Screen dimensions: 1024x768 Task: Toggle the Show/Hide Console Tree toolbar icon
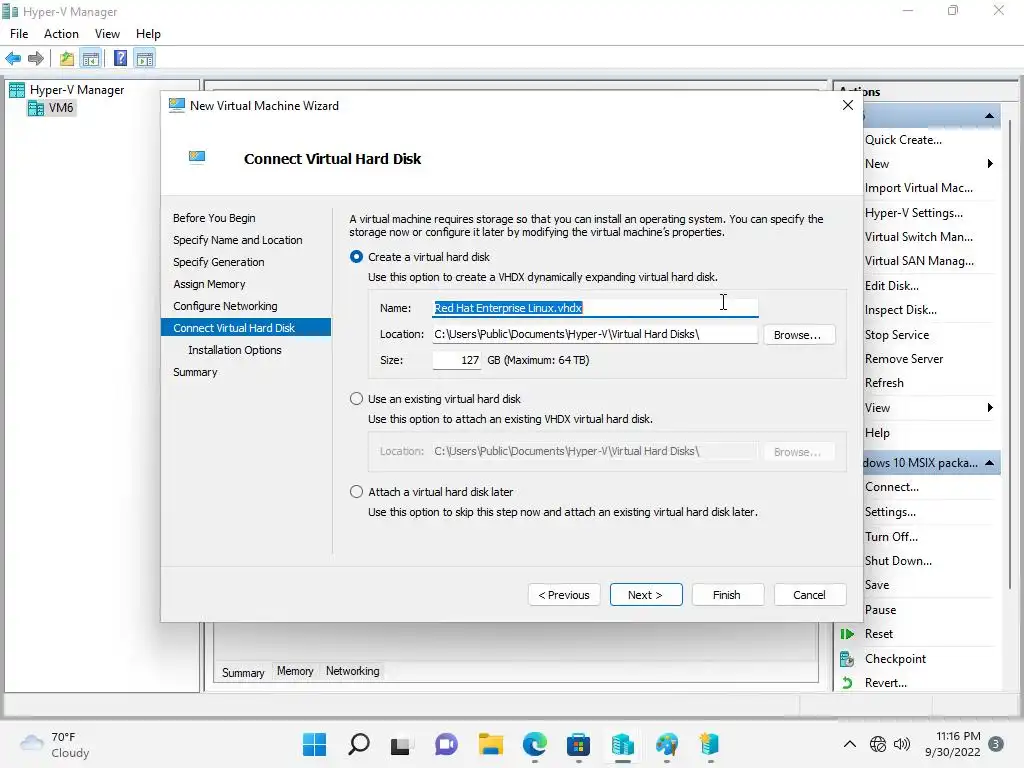pos(91,59)
